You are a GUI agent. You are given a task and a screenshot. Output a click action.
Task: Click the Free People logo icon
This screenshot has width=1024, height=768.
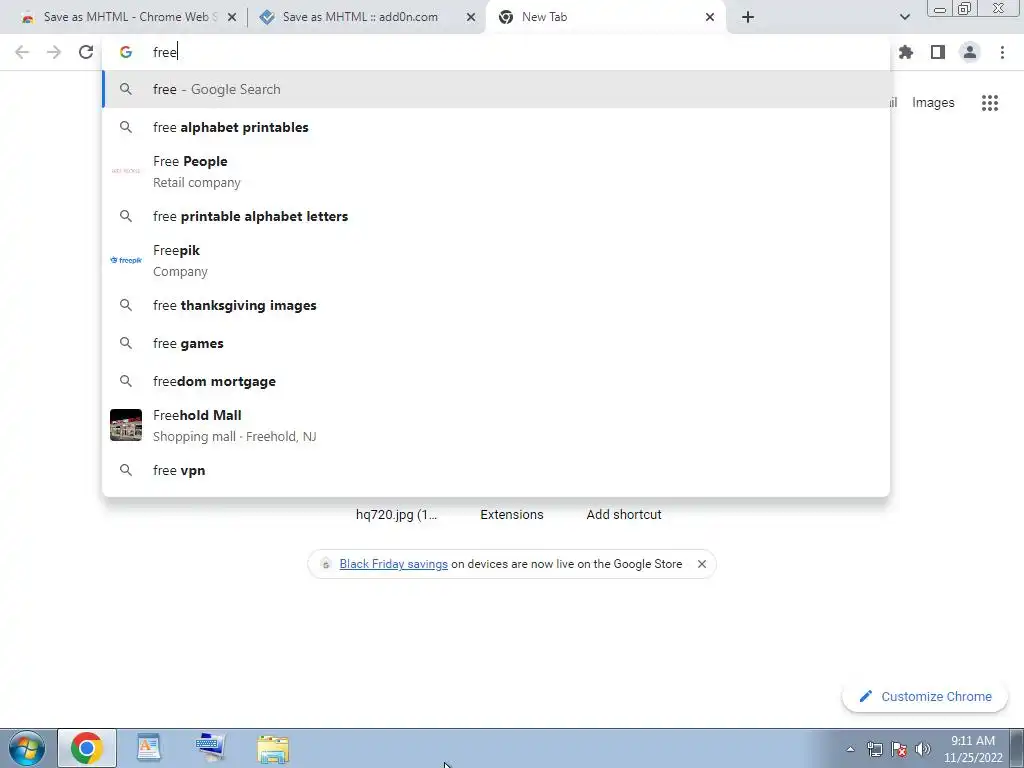(x=126, y=171)
